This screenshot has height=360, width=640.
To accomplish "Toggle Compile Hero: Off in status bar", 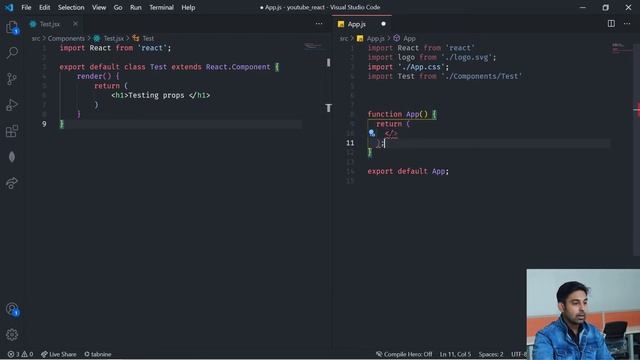I will (x=404, y=354).
